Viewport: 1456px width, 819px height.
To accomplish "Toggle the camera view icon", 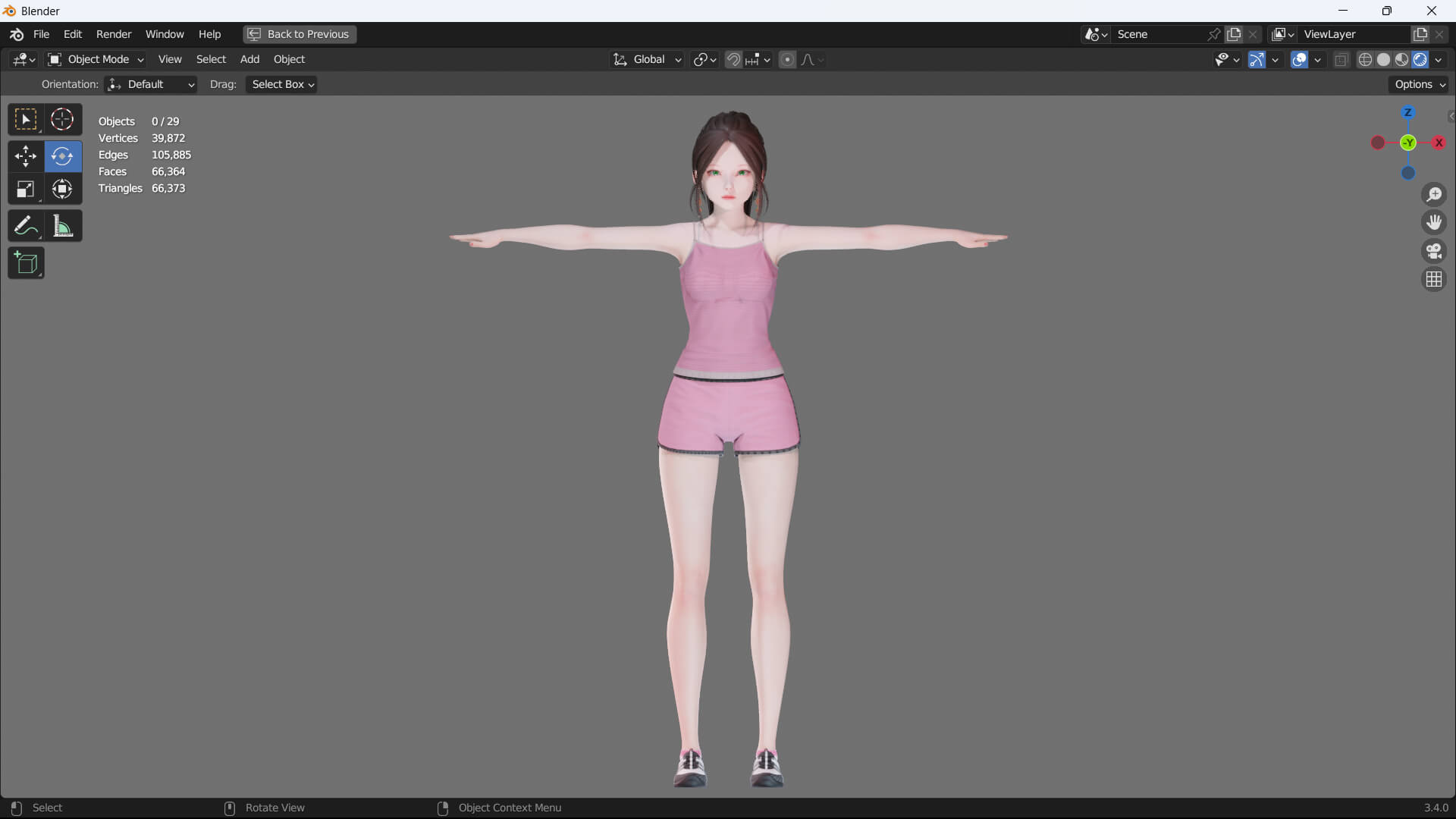I will [1433, 251].
